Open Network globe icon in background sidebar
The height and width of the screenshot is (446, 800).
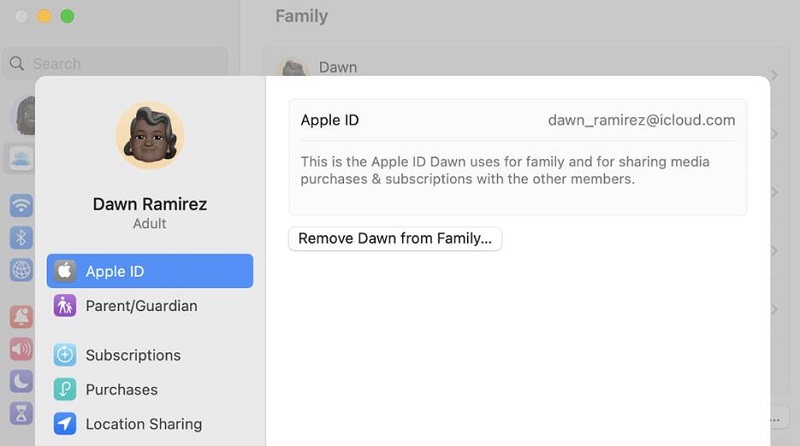[x=21, y=270]
